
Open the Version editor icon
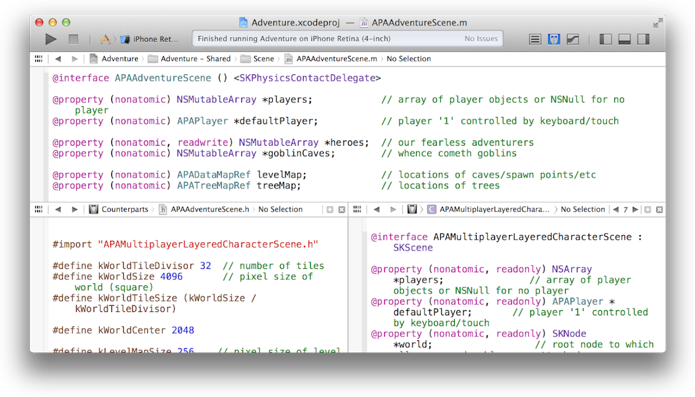(x=573, y=39)
